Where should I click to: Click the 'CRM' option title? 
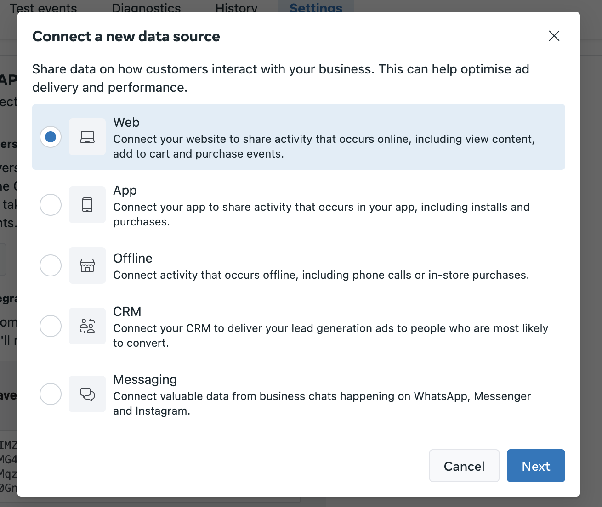tap(127, 311)
